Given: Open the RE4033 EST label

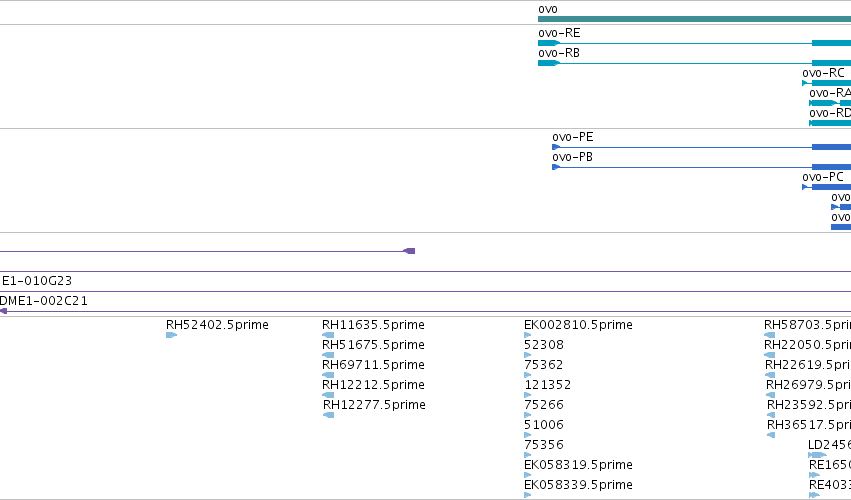Looking at the screenshot, I should point(830,485).
